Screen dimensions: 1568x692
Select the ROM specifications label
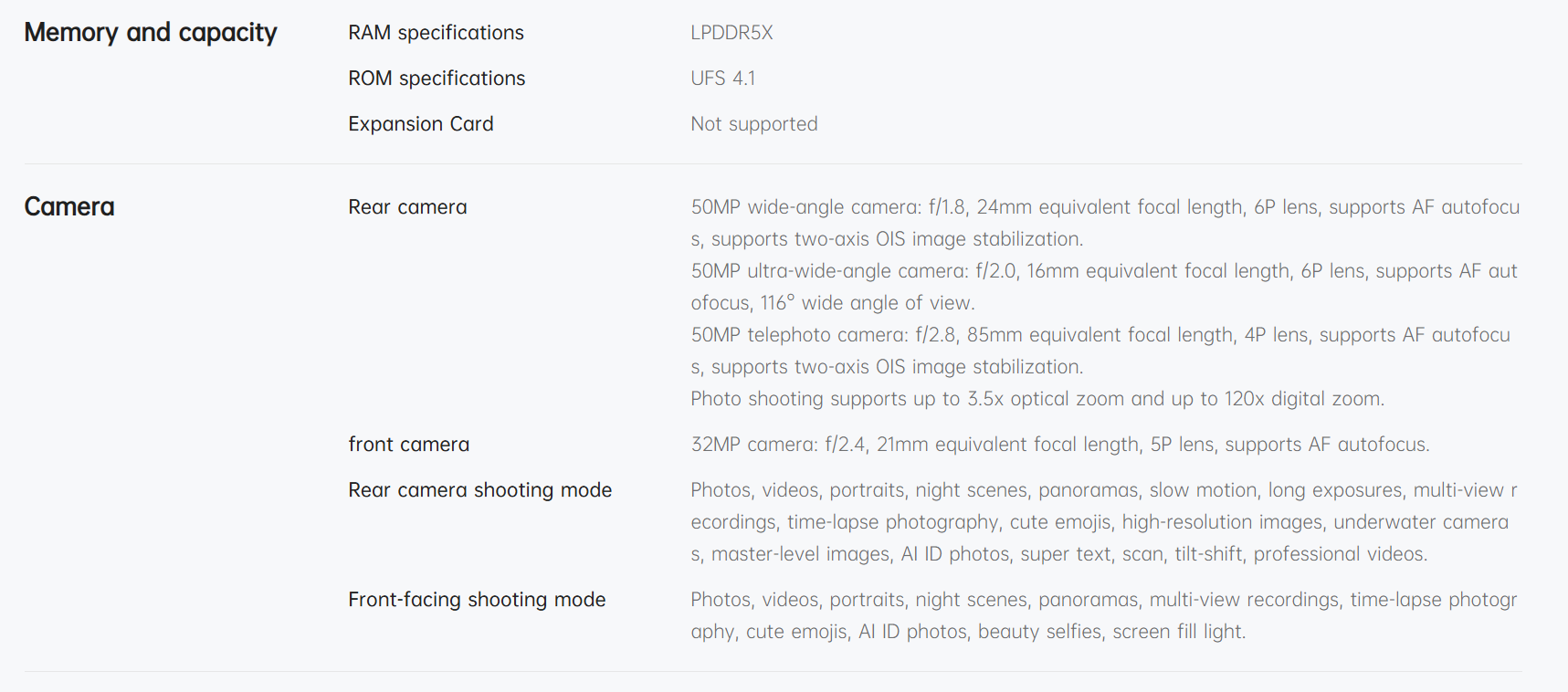[437, 79]
